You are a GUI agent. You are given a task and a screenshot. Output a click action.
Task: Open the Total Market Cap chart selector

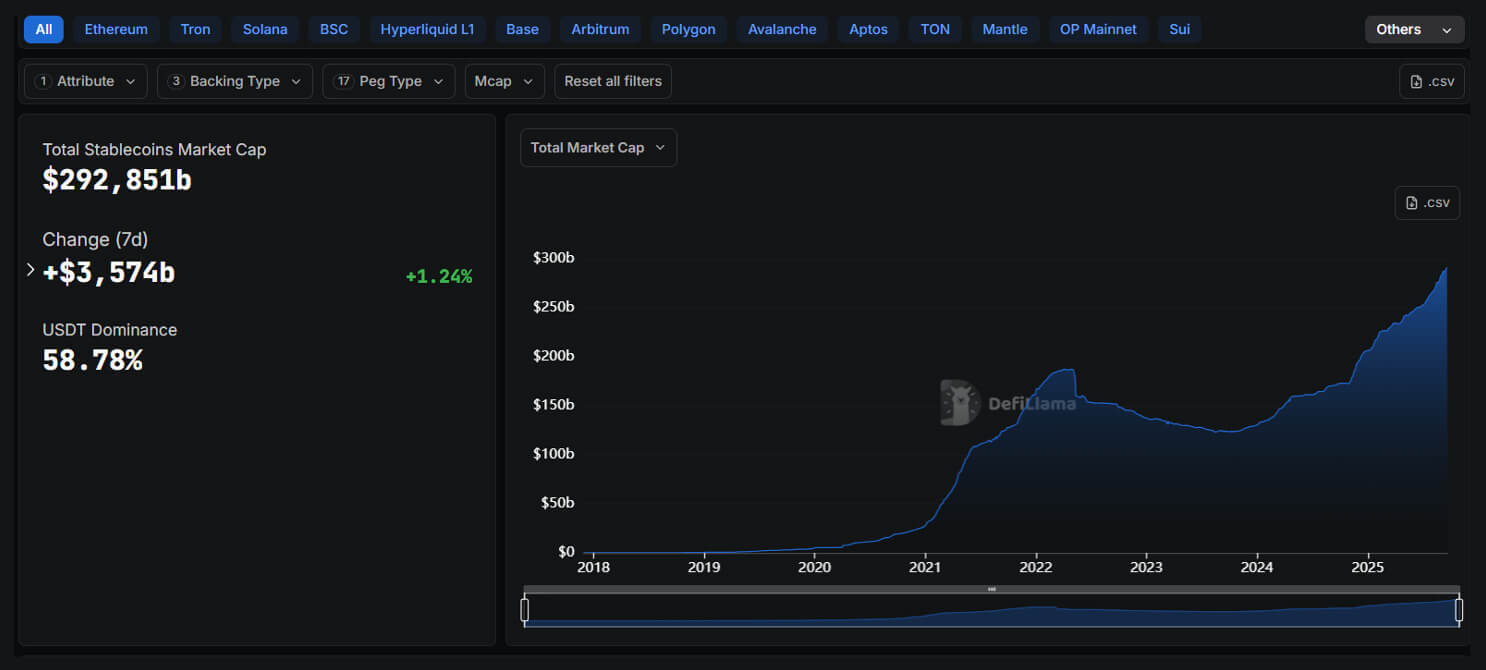pyautogui.click(x=598, y=147)
